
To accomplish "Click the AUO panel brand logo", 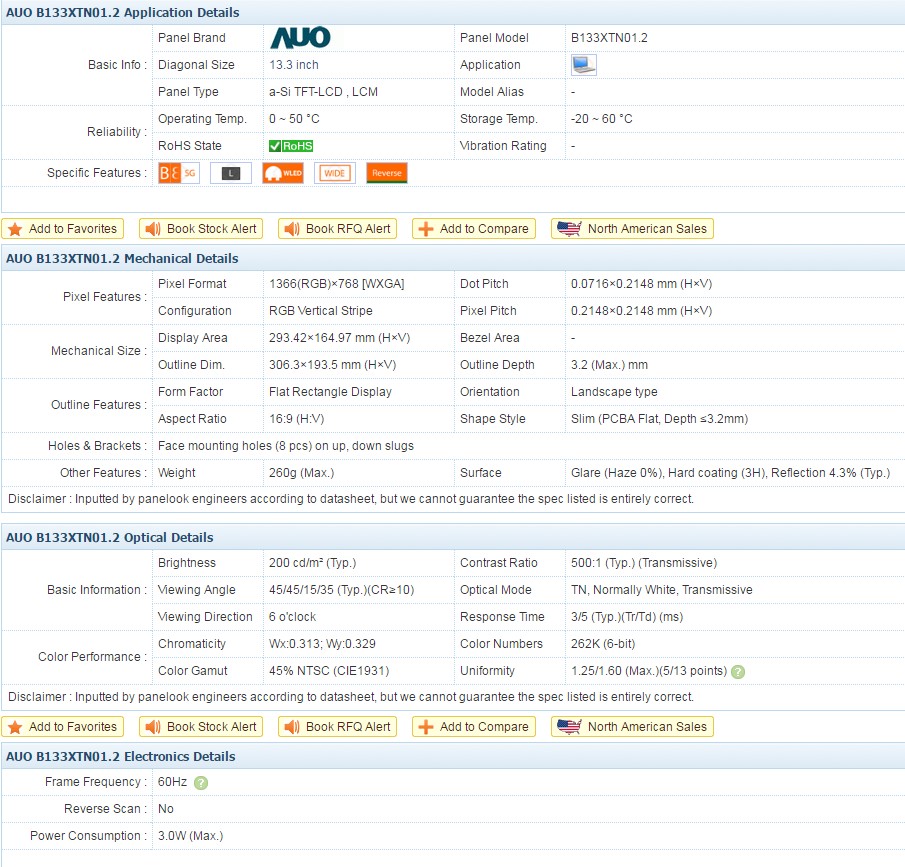I will click(x=300, y=38).
